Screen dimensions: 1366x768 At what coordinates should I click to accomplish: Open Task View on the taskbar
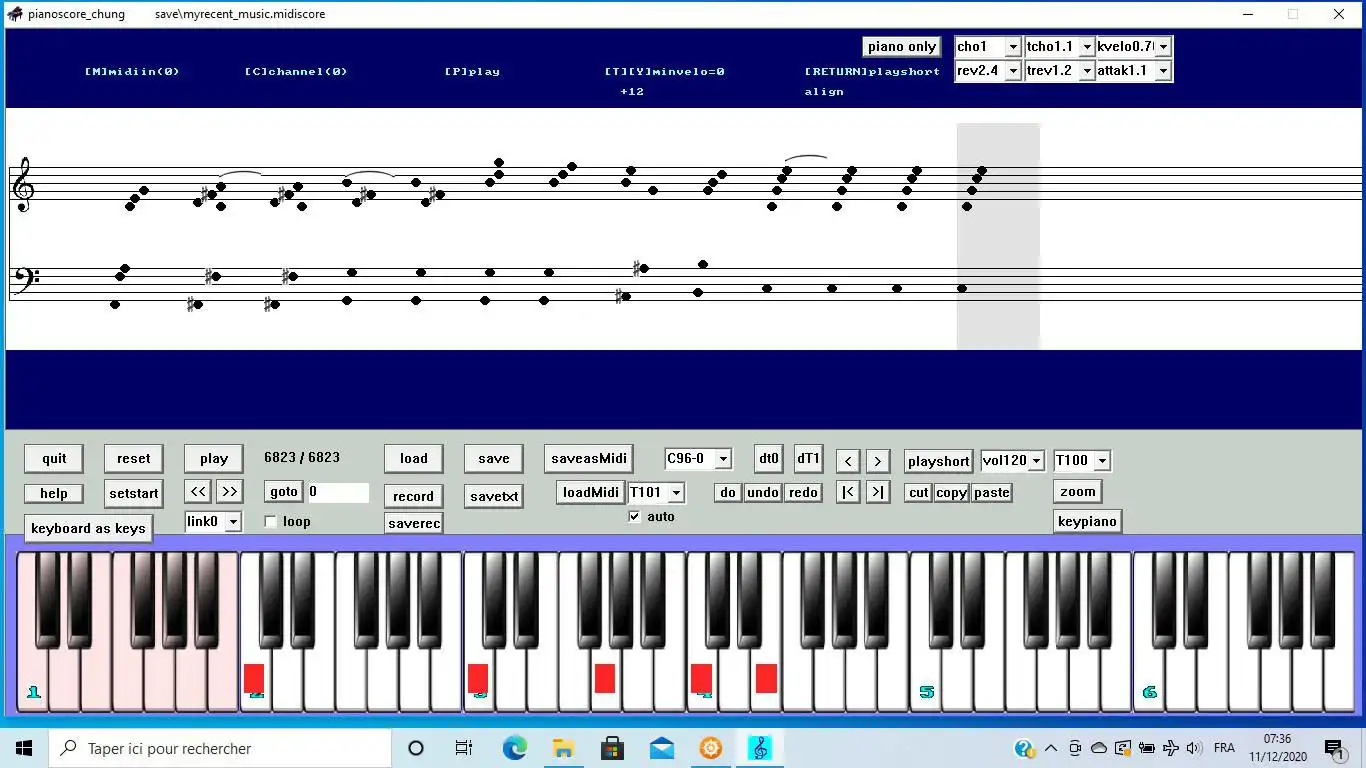[x=464, y=748]
